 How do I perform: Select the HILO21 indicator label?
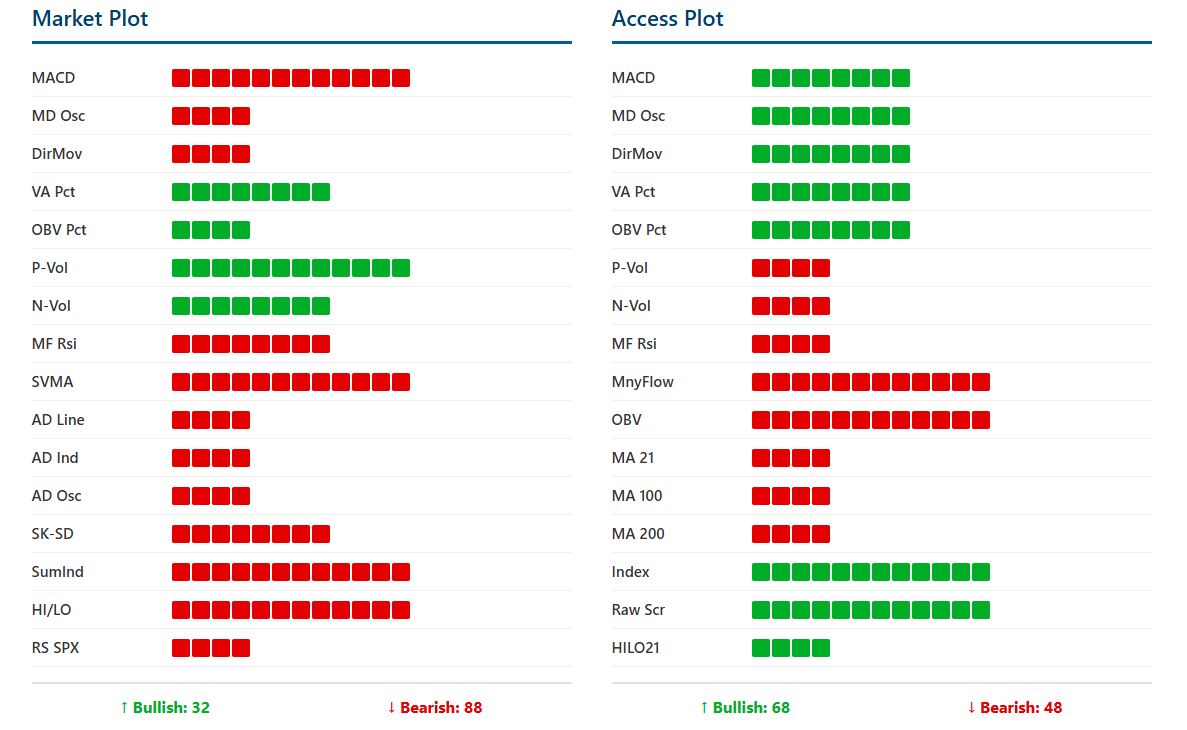point(638,648)
